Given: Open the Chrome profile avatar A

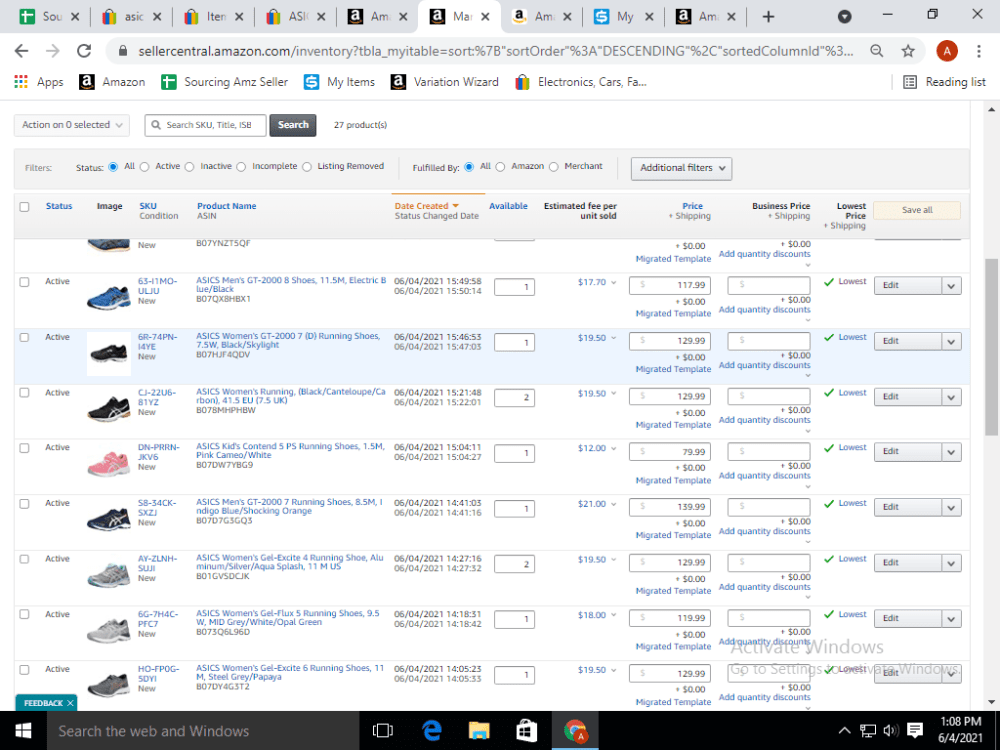Looking at the screenshot, I should coord(946,51).
